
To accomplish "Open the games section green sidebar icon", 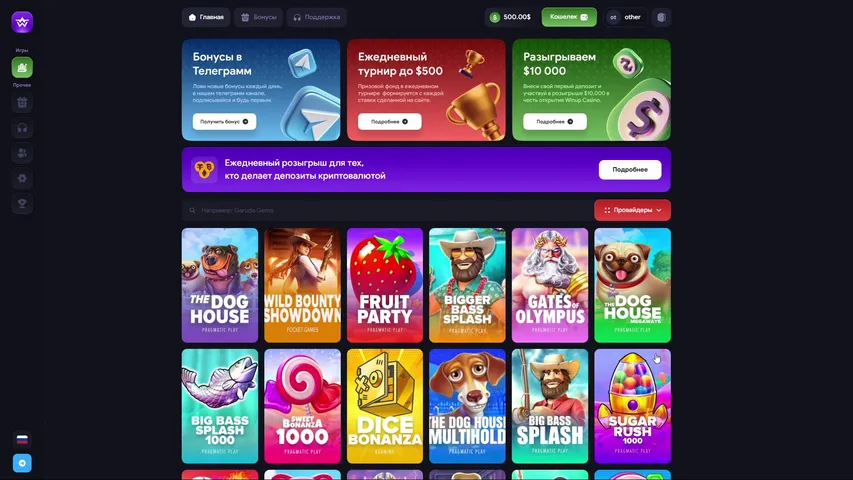I will click(22, 67).
